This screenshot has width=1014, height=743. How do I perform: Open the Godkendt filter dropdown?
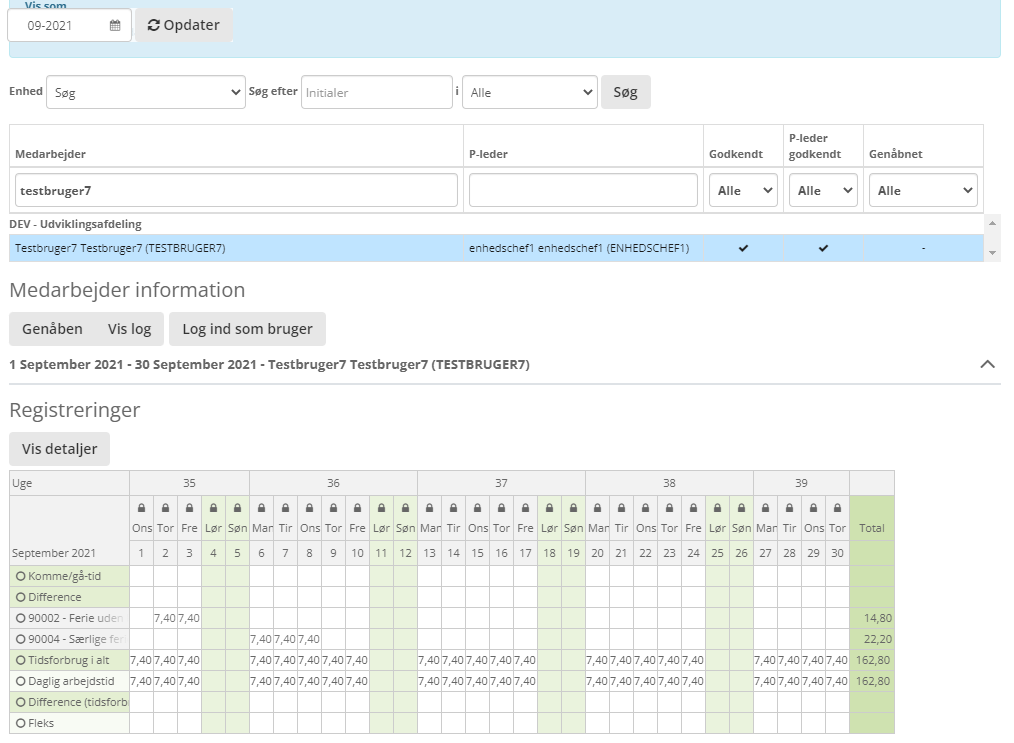[x=743, y=190]
